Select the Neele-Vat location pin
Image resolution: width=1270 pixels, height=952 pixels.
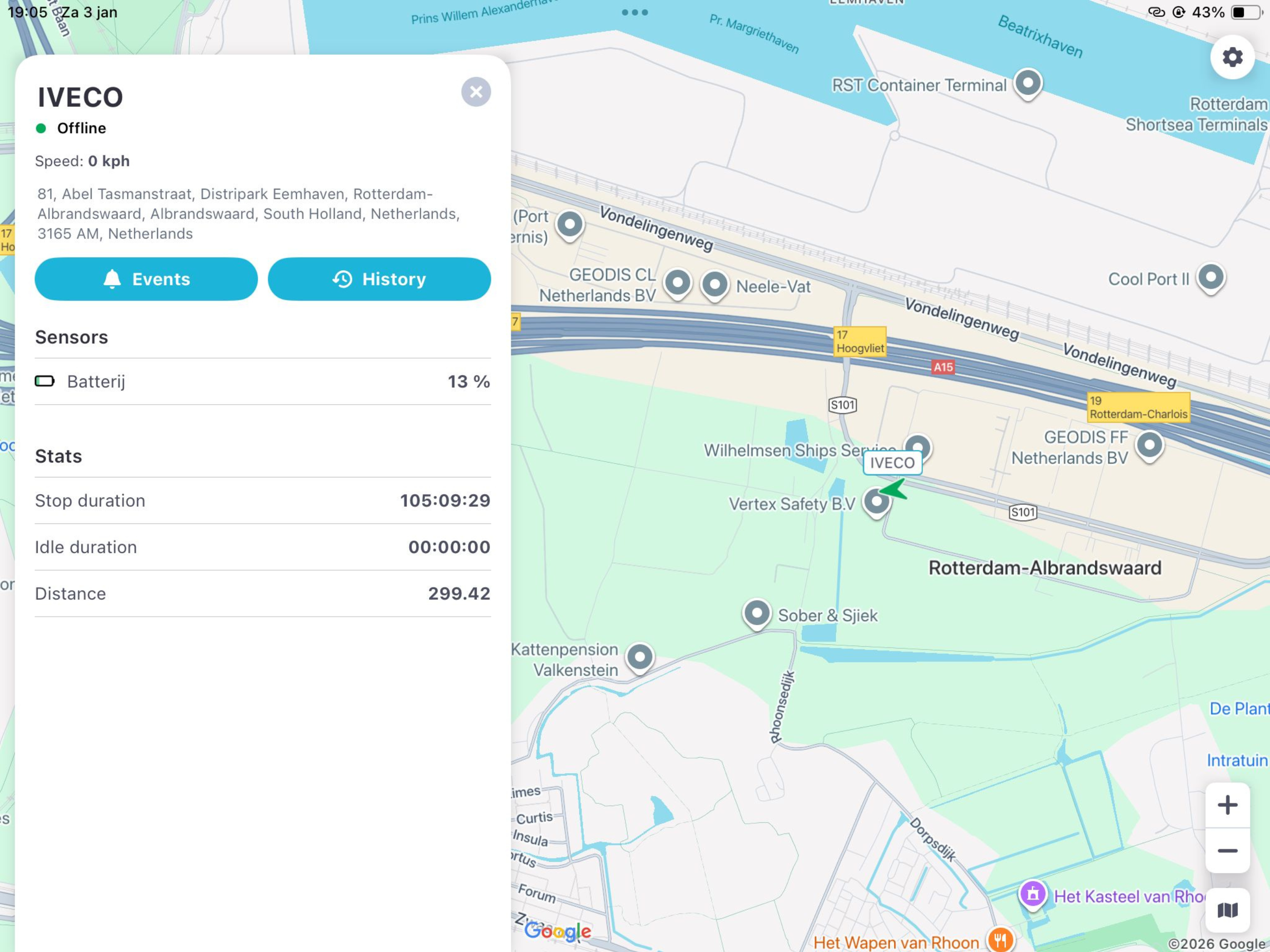tap(715, 285)
